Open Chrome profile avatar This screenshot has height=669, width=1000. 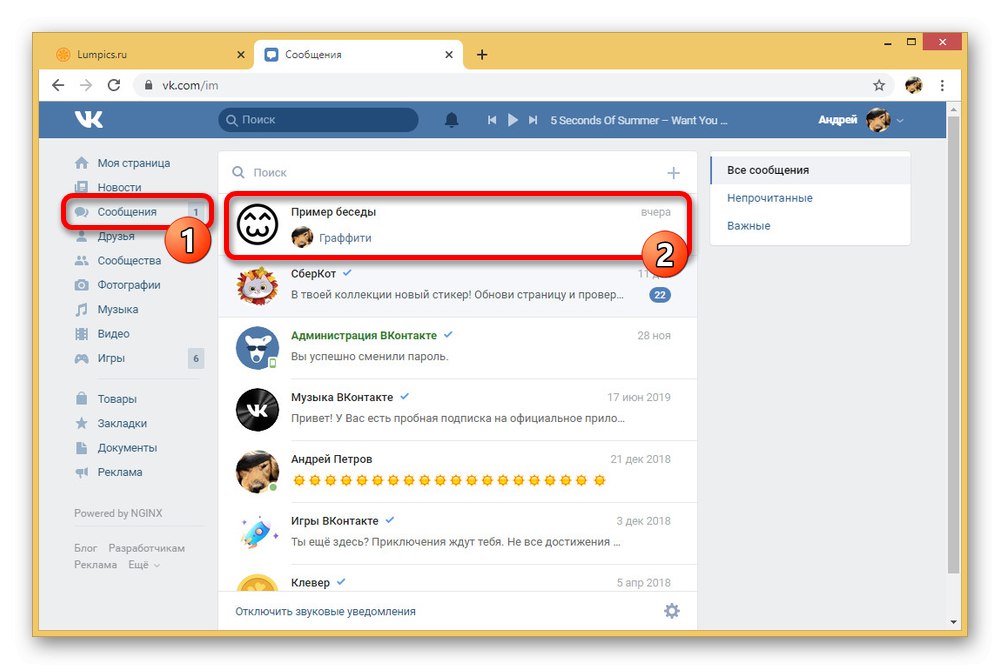click(913, 85)
